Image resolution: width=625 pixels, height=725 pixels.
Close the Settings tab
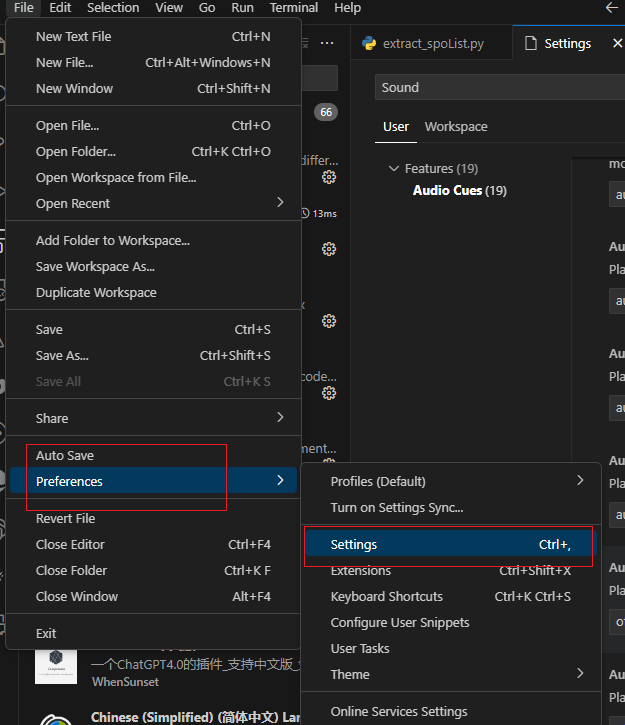coord(617,43)
